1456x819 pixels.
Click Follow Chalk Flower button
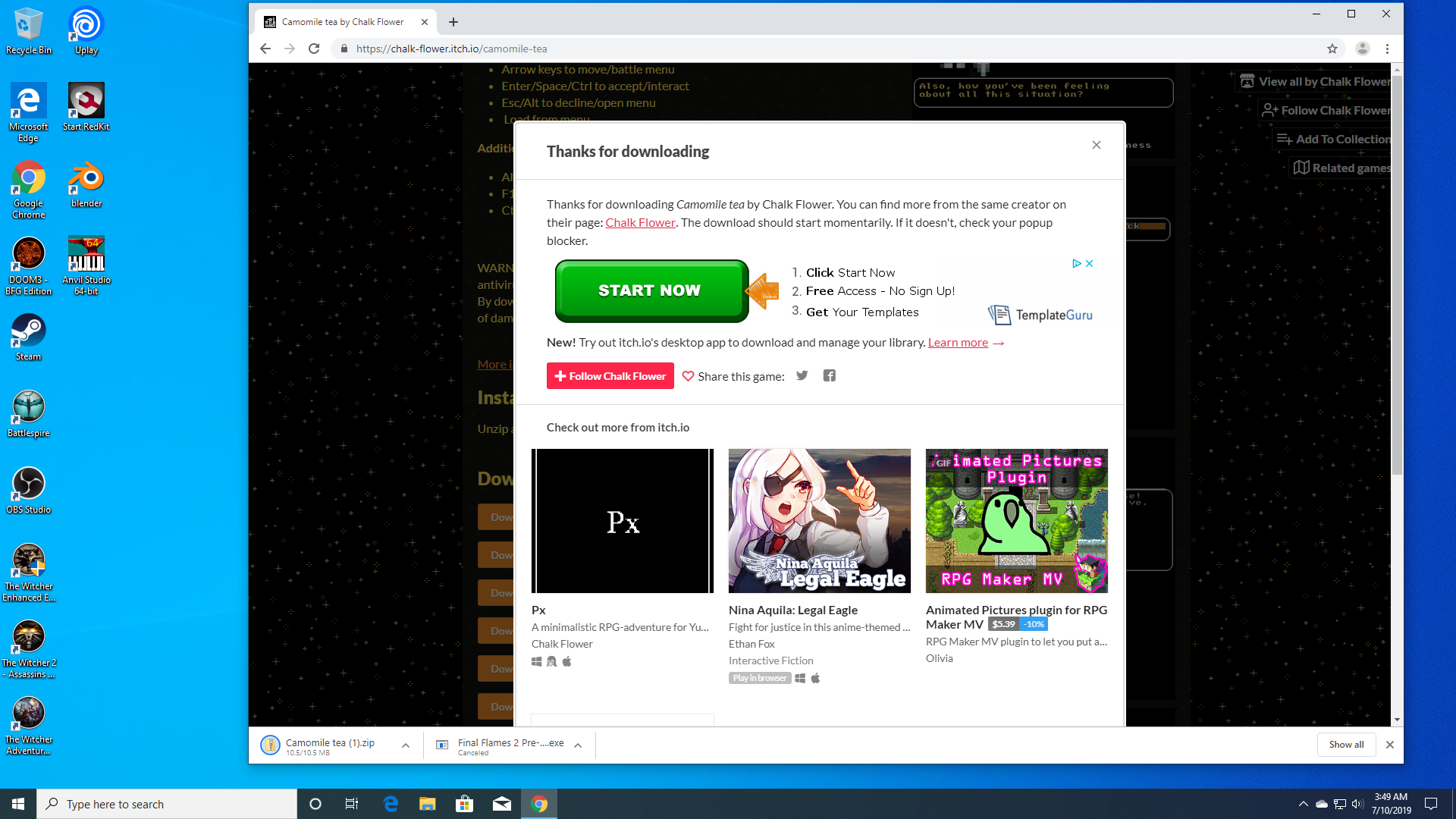610,376
